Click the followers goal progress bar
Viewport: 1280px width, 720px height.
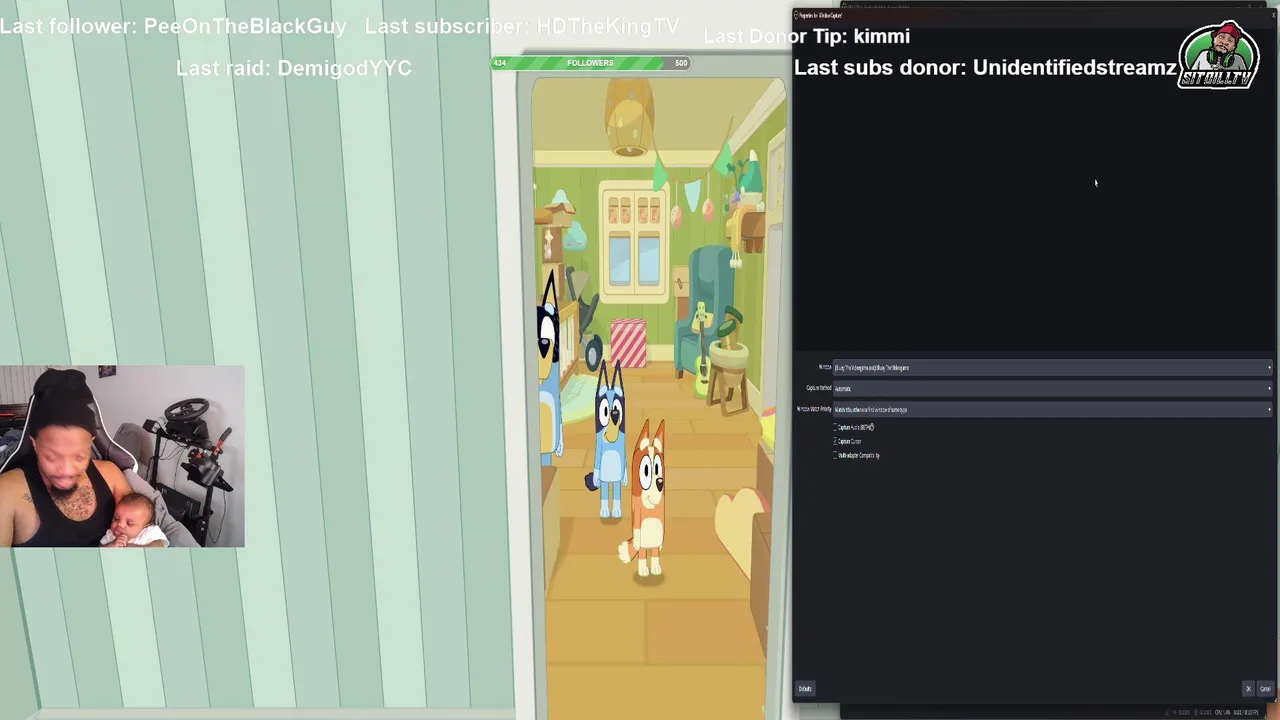click(x=590, y=63)
